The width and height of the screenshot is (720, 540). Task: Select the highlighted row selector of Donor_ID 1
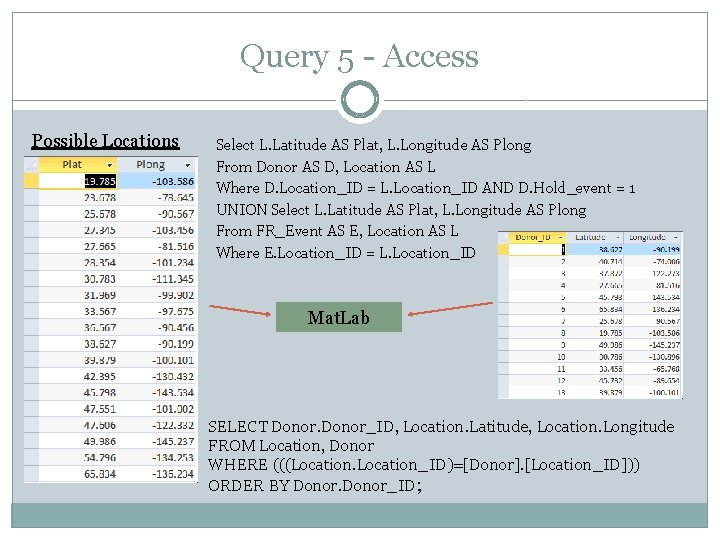tap(504, 249)
